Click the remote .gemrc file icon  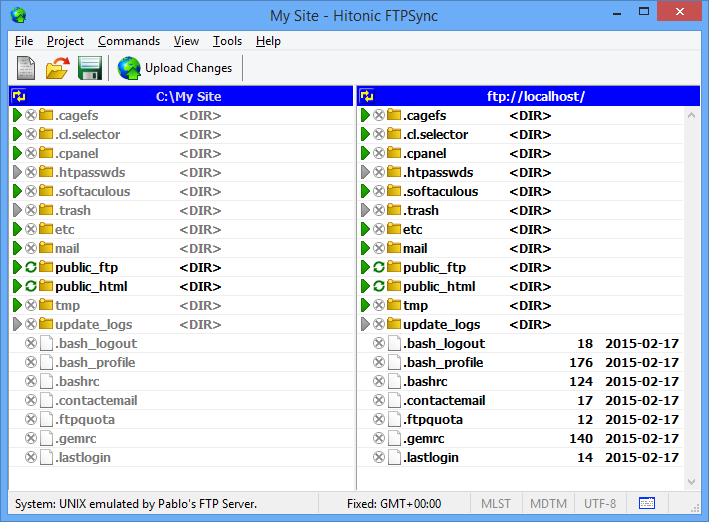(x=395, y=438)
